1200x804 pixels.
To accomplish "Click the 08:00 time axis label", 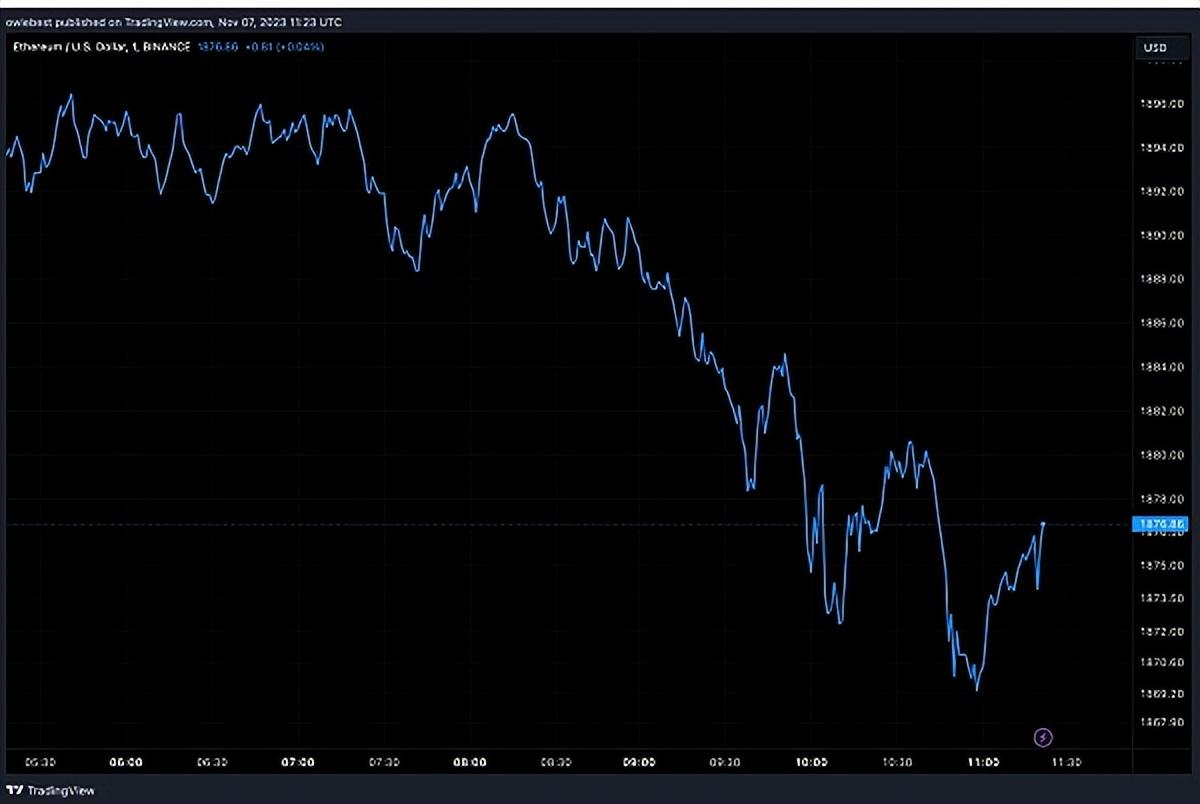I will coord(470,762).
